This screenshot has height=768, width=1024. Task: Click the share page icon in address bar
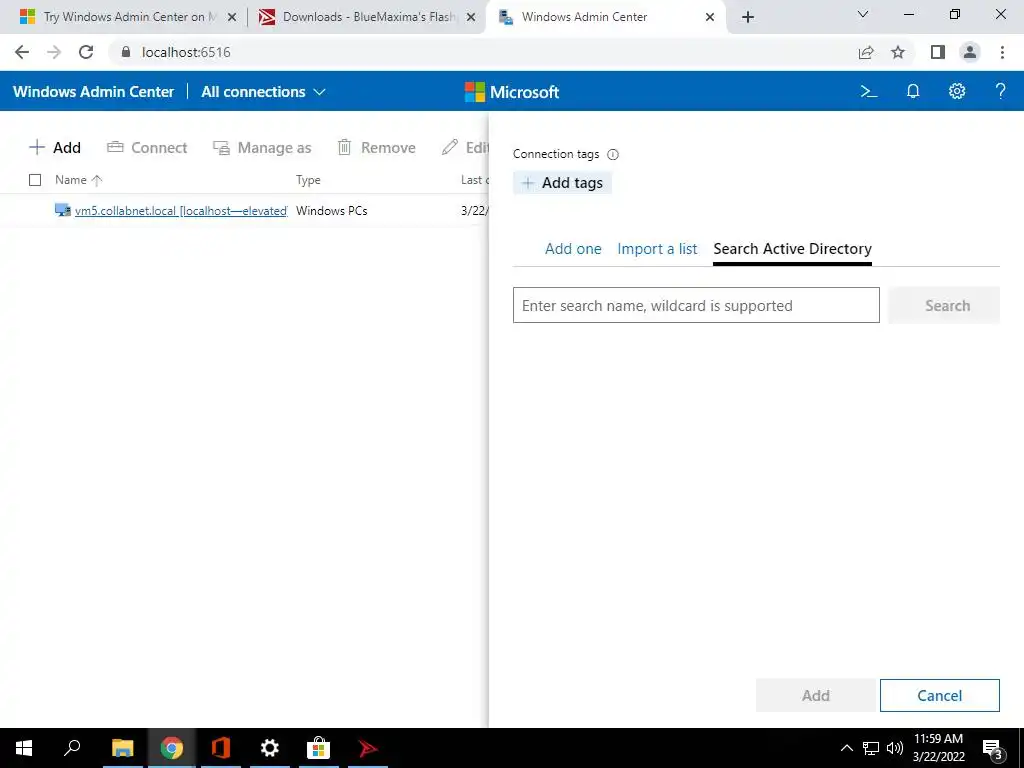[x=866, y=52]
